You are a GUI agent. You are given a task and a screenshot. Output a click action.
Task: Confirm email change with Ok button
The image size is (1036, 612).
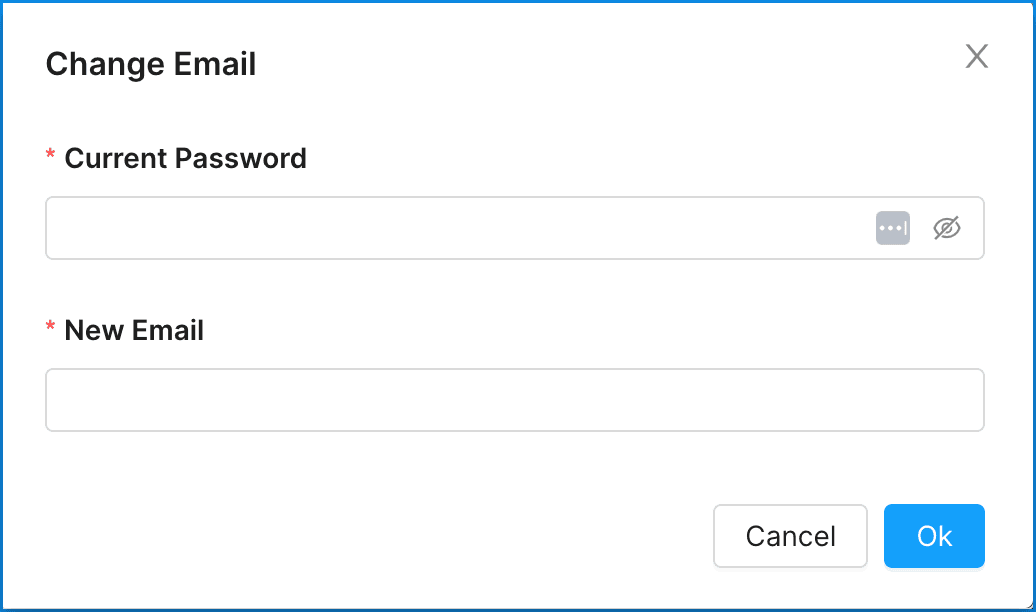pyautogui.click(x=934, y=536)
